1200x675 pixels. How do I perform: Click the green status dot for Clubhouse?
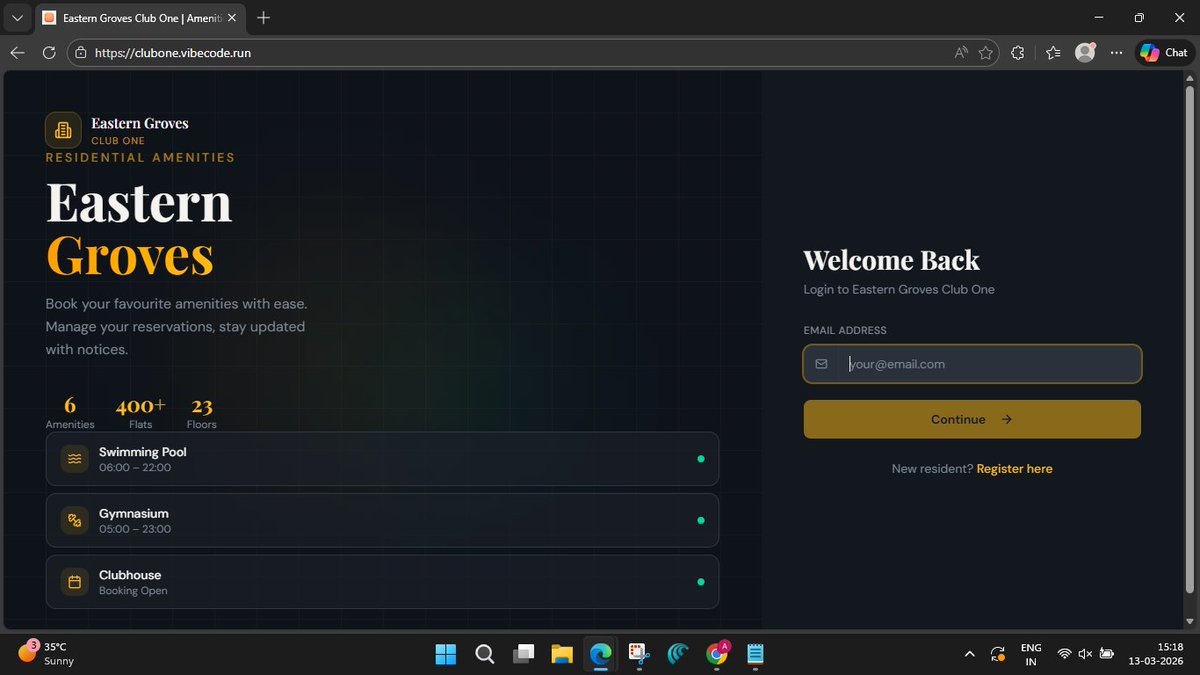click(x=700, y=582)
